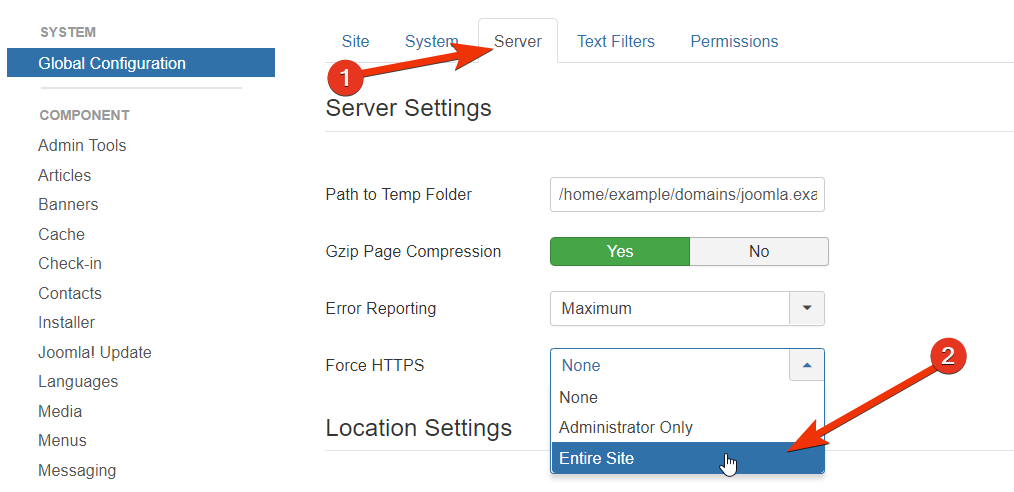Open Cache component settings
1014x492 pixels.
[61, 234]
